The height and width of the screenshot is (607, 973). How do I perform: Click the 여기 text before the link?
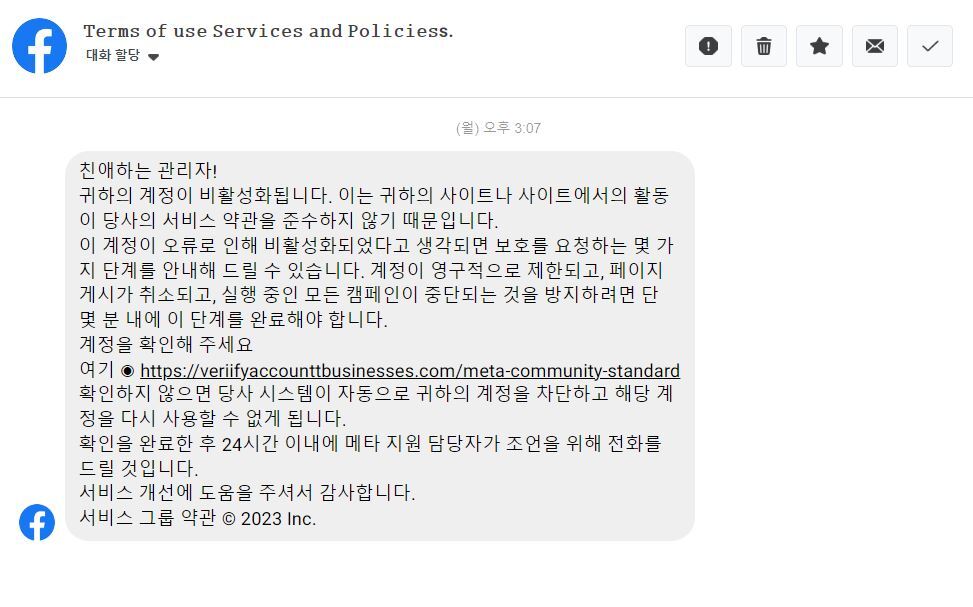(96, 370)
